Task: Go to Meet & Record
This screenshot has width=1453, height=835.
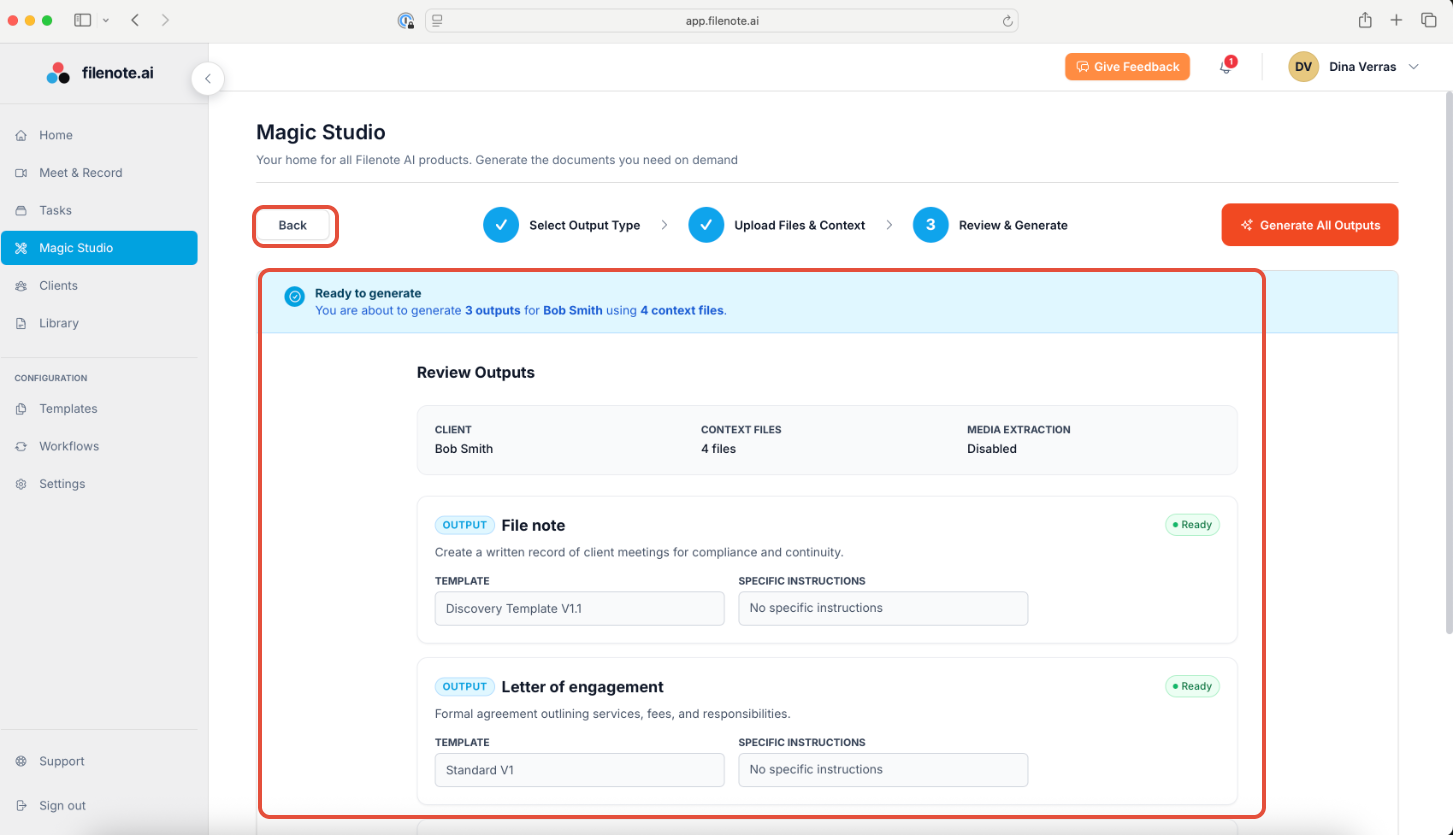Action: pyautogui.click(x=99, y=173)
